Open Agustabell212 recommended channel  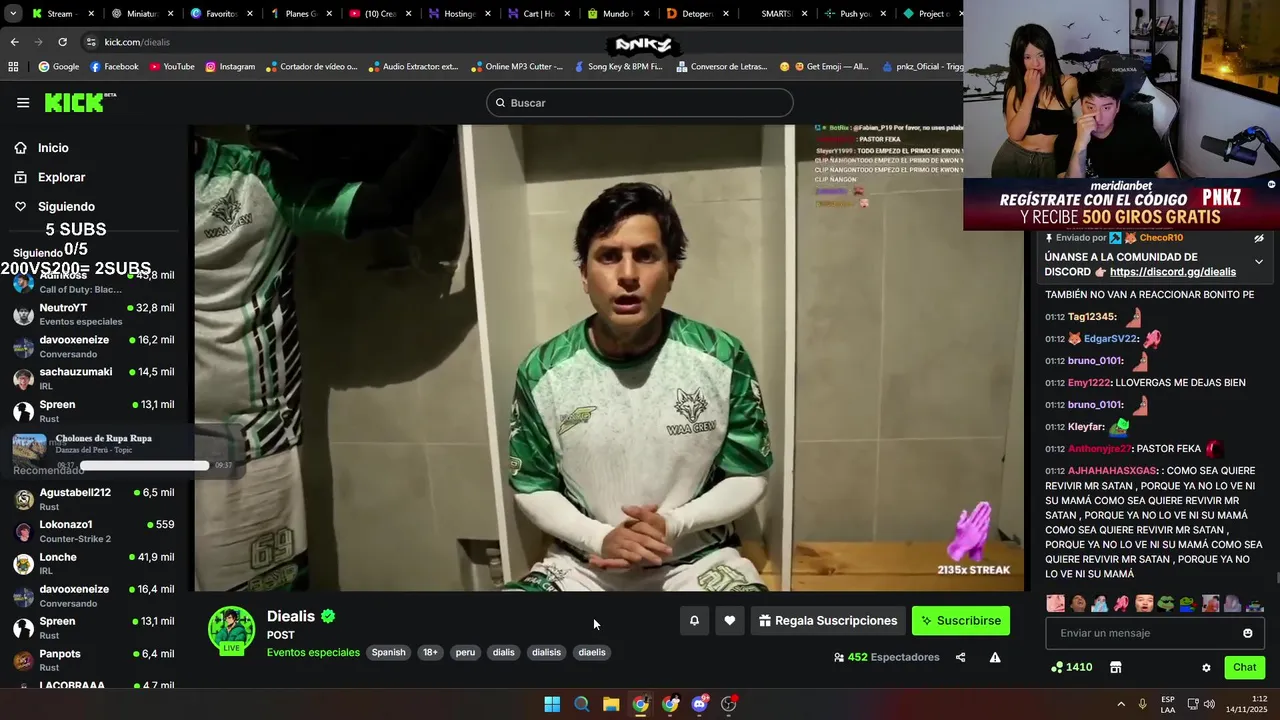click(x=95, y=499)
